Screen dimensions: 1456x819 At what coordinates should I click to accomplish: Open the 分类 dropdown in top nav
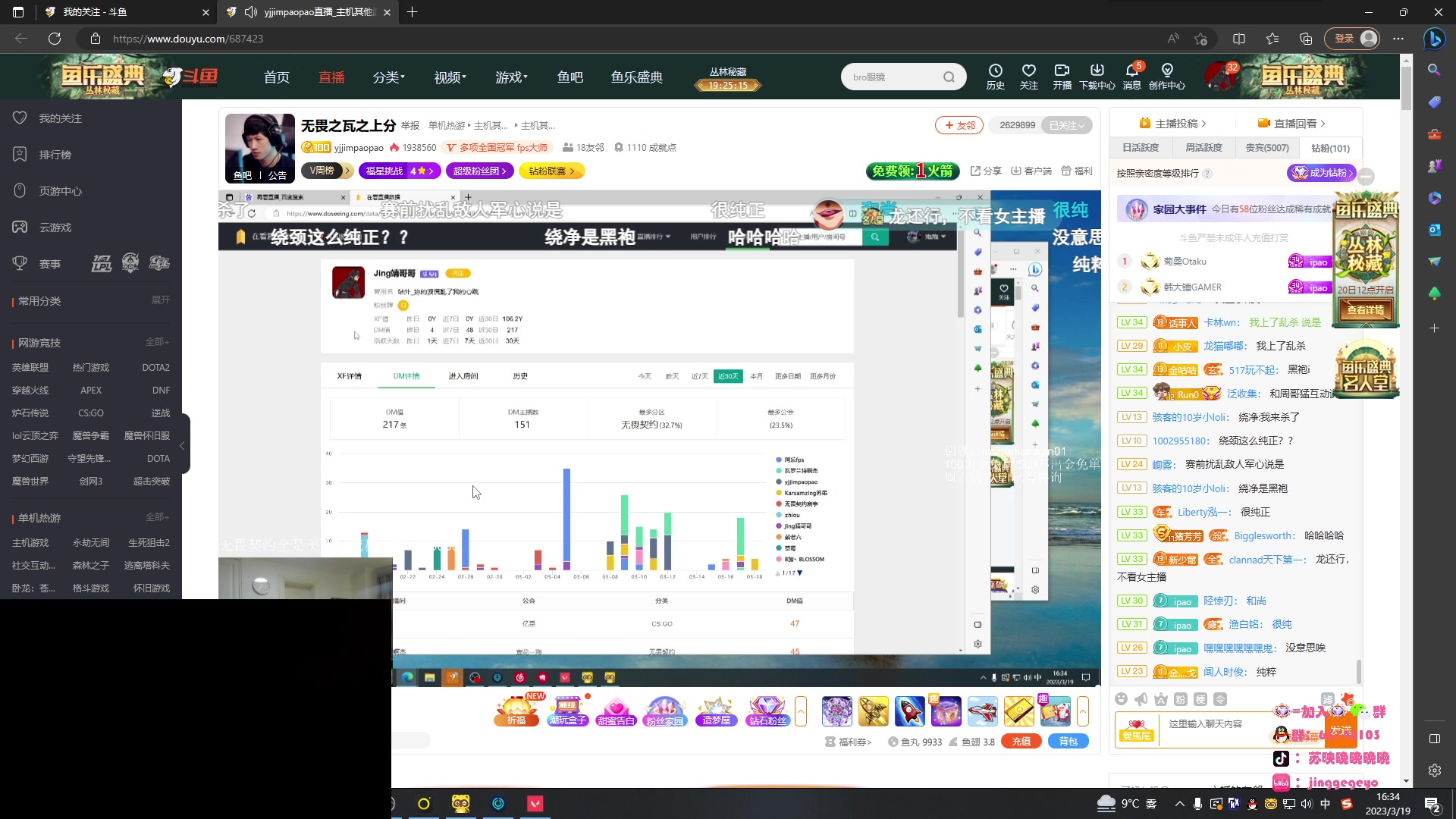[x=389, y=77]
